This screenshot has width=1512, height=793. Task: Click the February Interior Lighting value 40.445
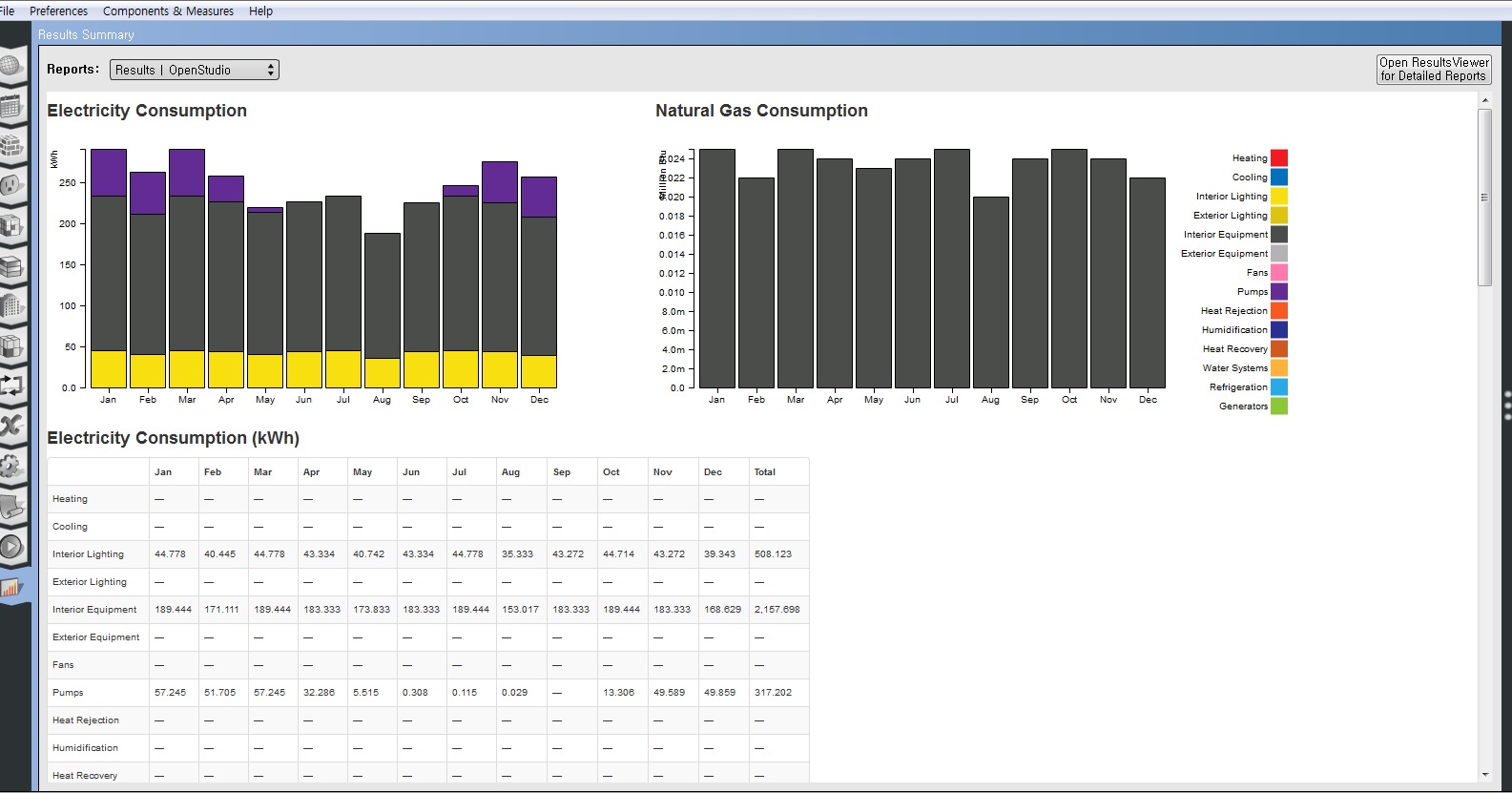(219, 554)
